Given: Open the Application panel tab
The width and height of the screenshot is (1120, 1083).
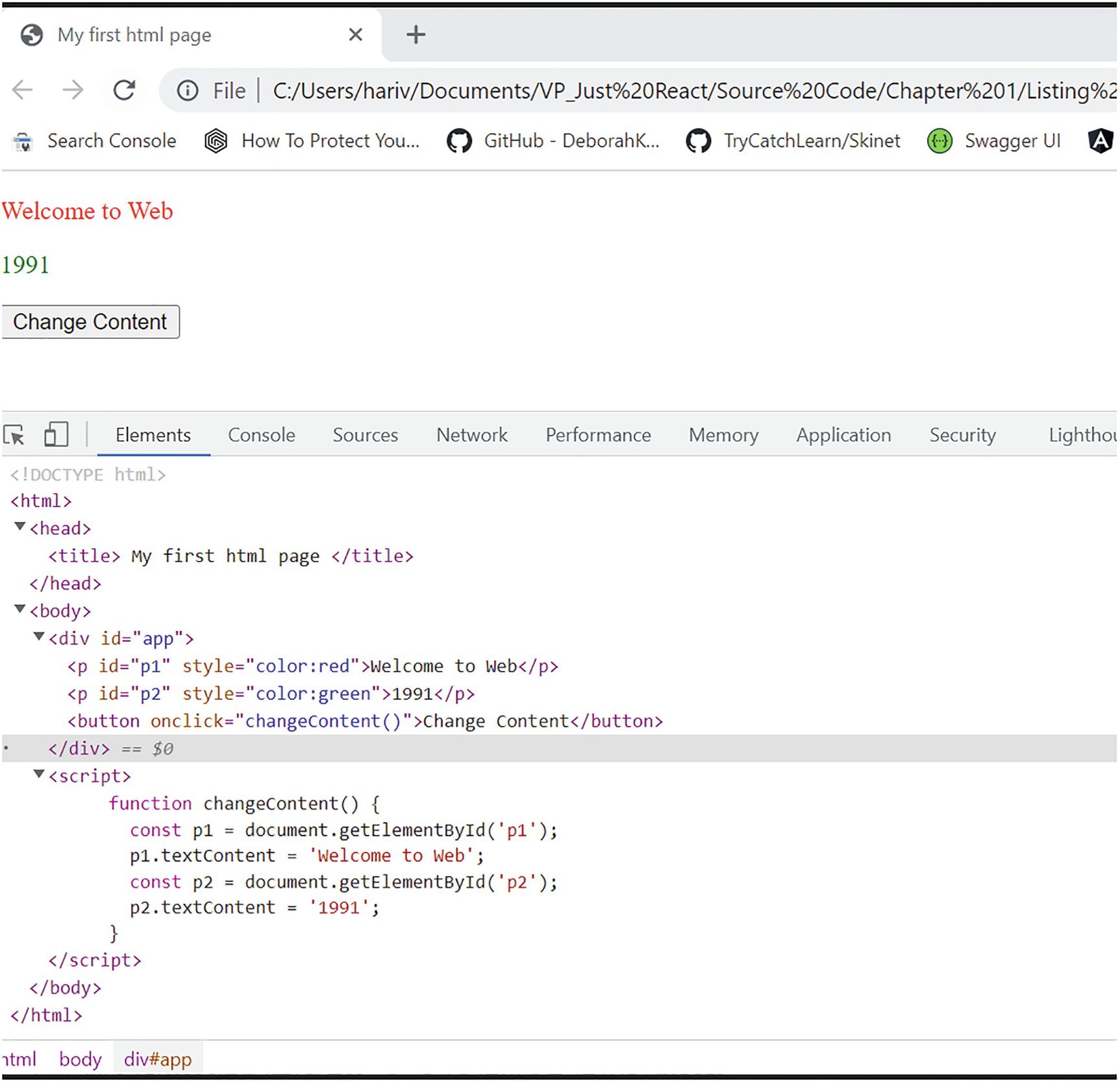Looking at the screenshot, I should (x=843, y=435).
